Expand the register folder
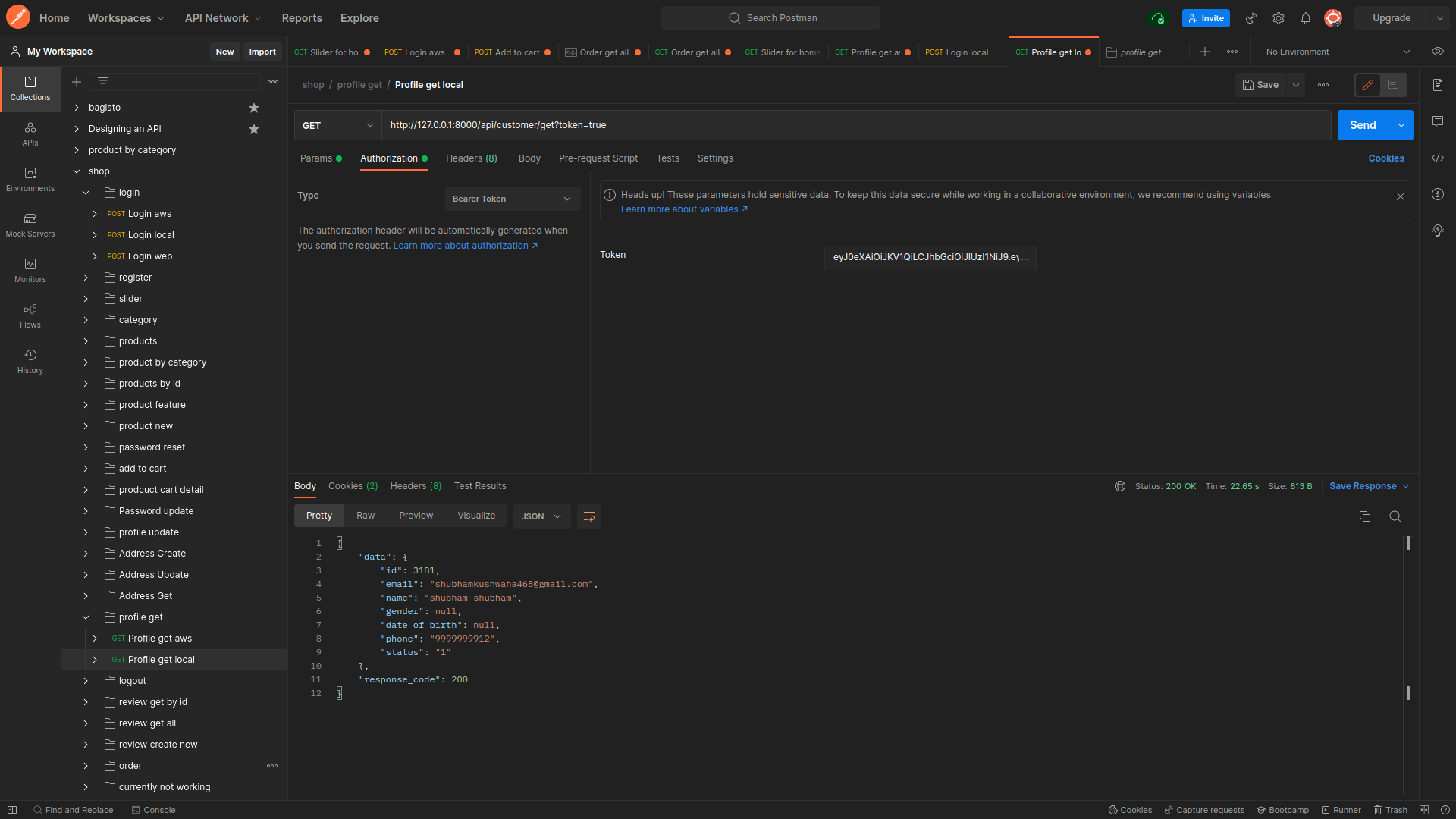Screen dimensions: 1456x819 tap(86, 278)
